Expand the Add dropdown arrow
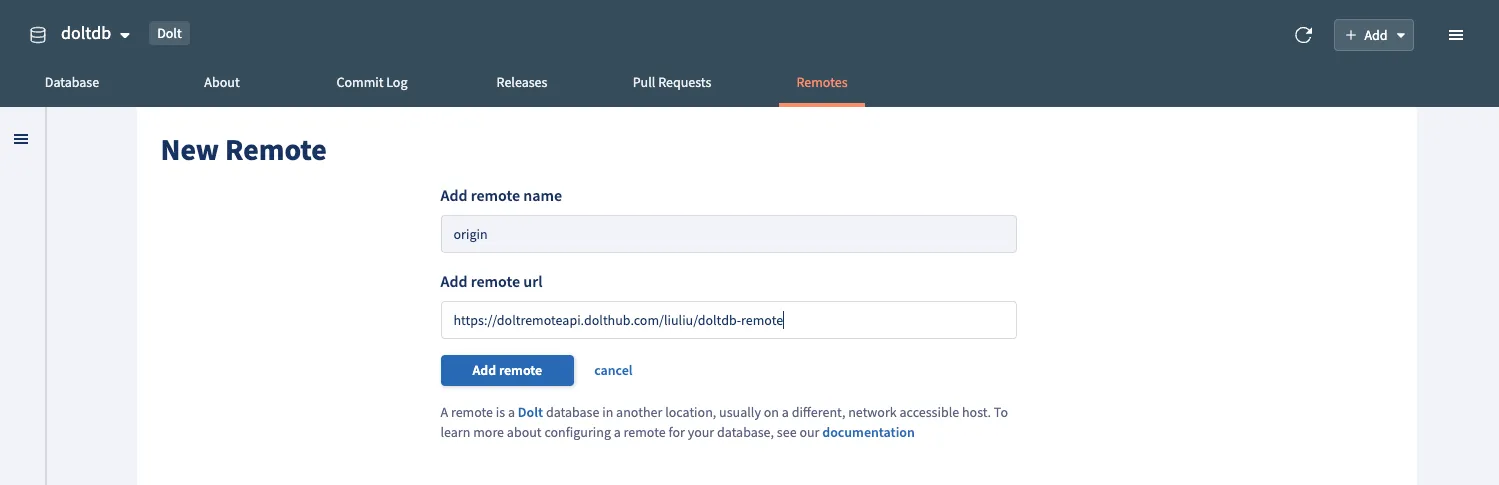 1400,36
